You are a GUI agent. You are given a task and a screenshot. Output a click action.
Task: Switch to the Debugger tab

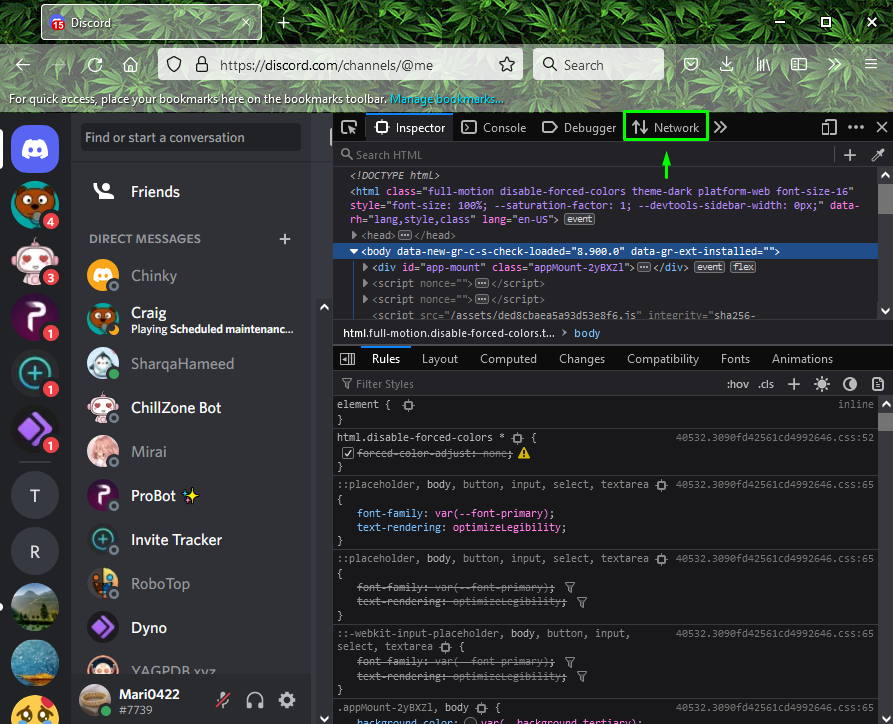[579, 128]
